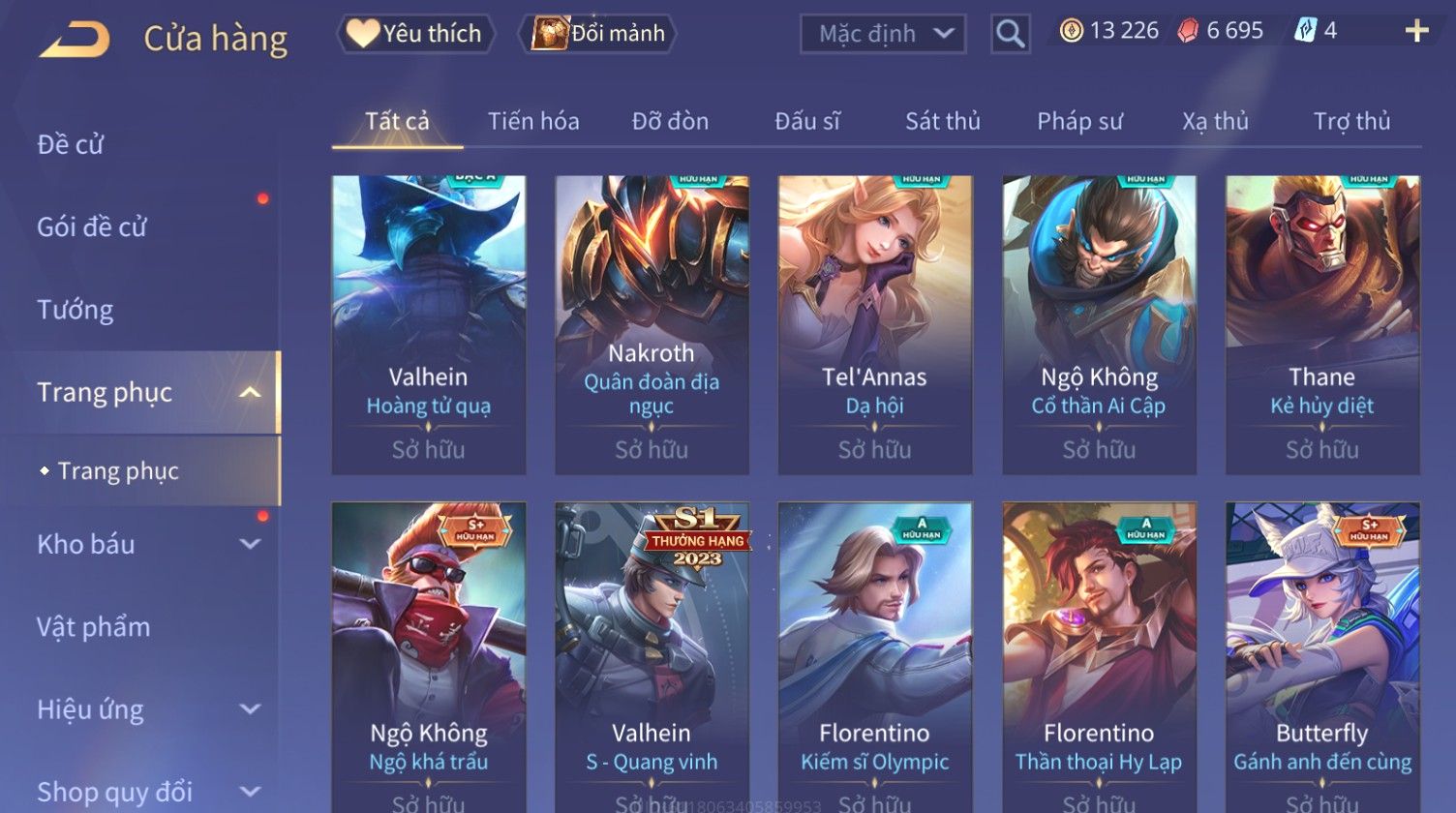This screenshot has width=1456, height=813.
Task: Click the red ruby currency icon
Action: coord(1188,32)
